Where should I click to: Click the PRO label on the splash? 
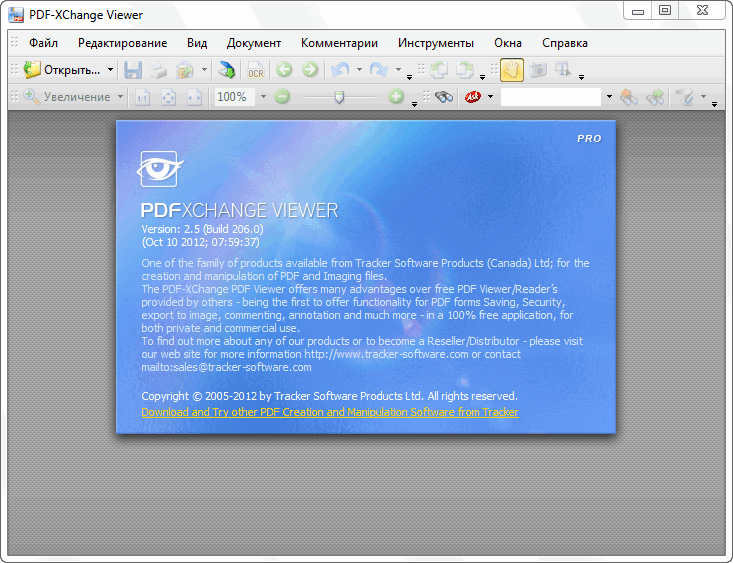589,139
